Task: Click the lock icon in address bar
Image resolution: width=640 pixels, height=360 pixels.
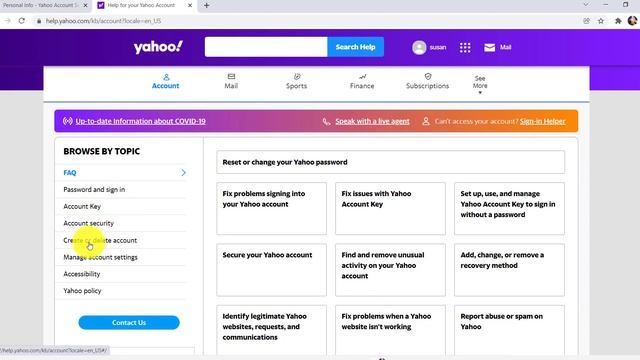Action: (x=39, y=21)
